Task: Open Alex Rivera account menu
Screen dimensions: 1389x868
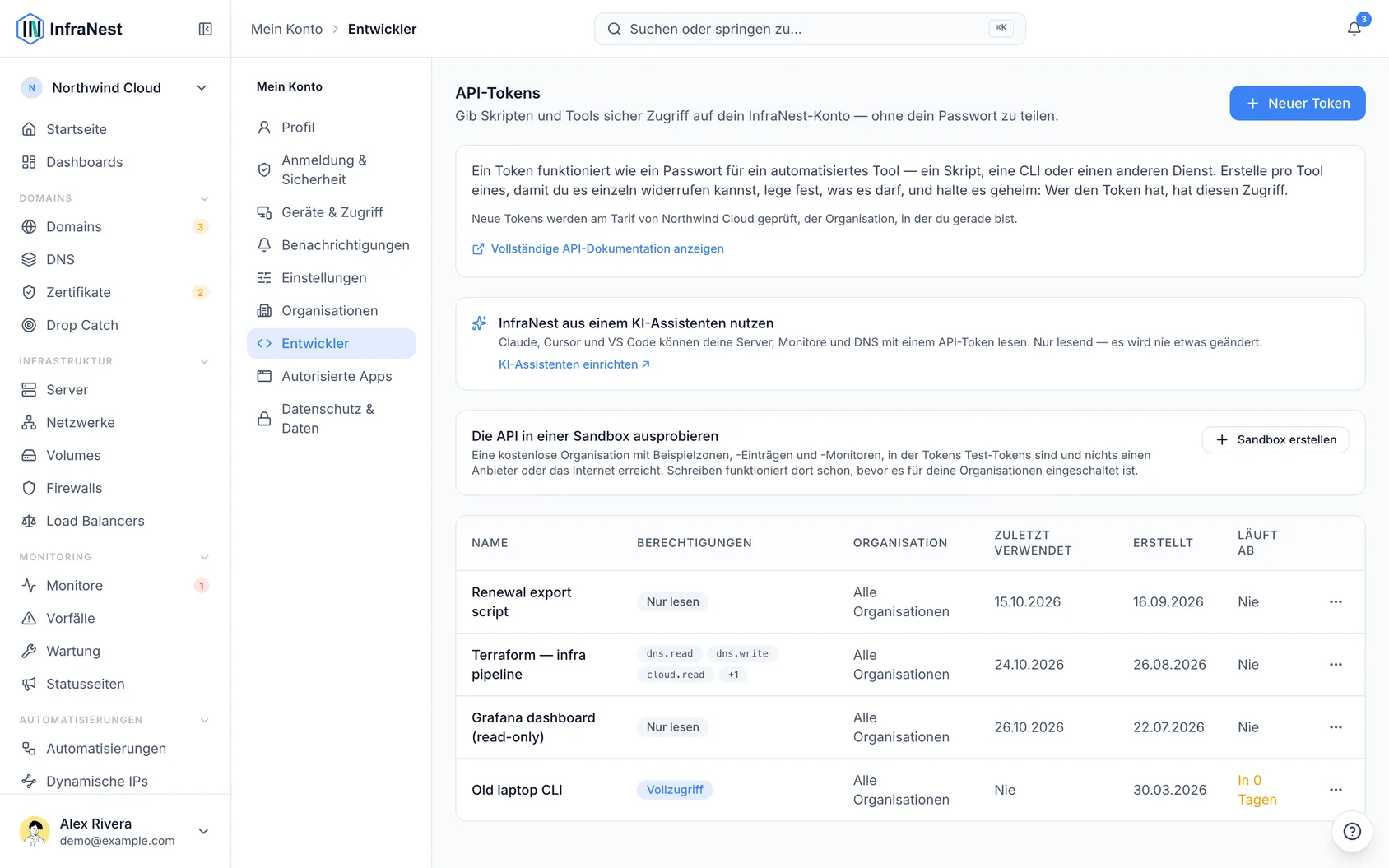Action: [x=115, y=831]
